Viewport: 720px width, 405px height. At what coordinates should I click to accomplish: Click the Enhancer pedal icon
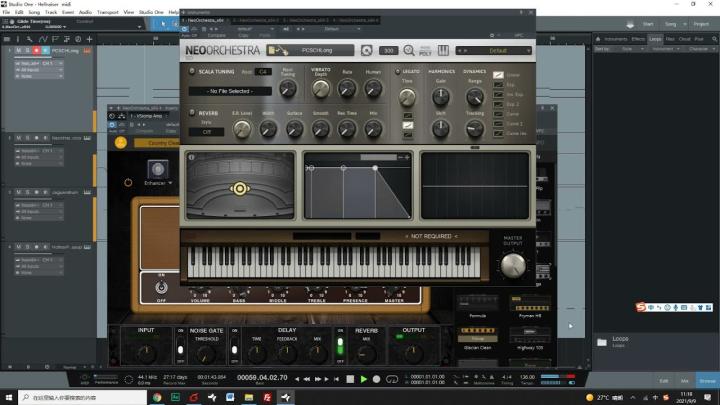coord(158,169)
